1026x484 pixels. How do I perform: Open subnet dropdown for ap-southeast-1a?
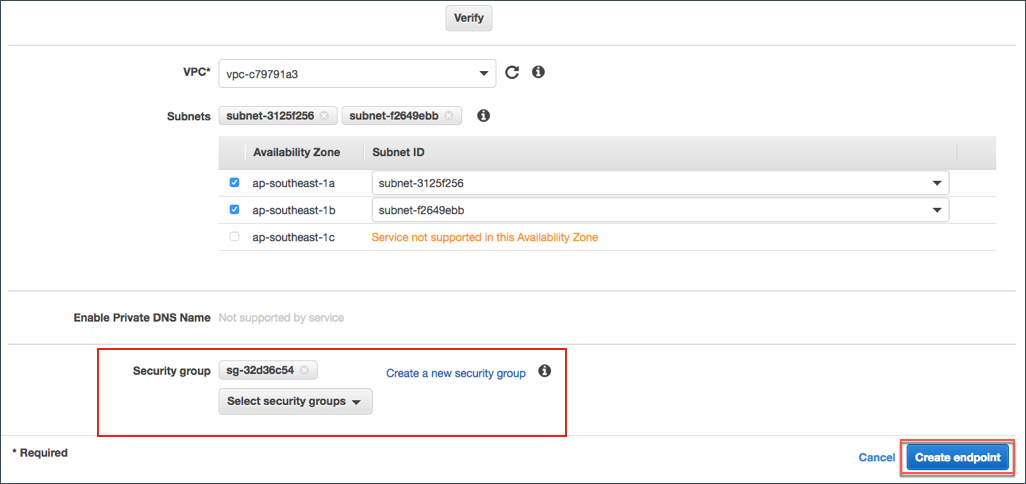coord(659,184)
